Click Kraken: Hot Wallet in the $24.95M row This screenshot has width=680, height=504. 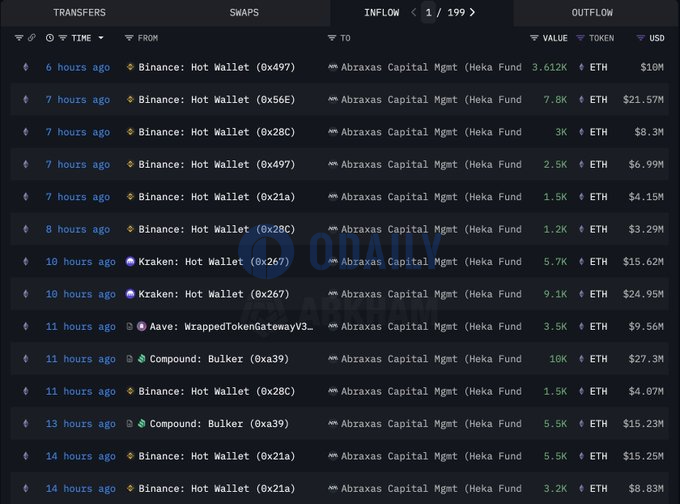214,295
